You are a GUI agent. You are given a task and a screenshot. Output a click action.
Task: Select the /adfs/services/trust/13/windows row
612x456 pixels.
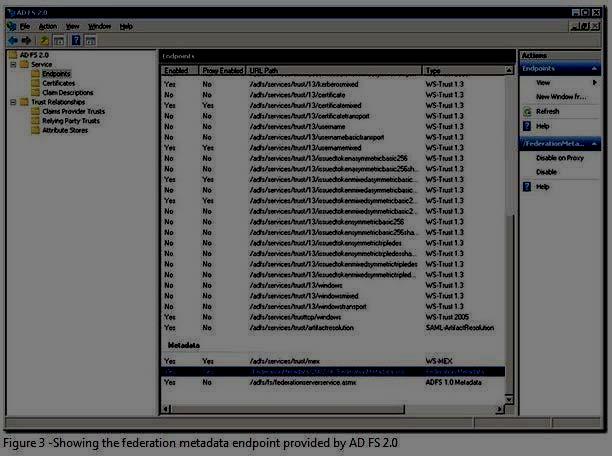point(333,285)
